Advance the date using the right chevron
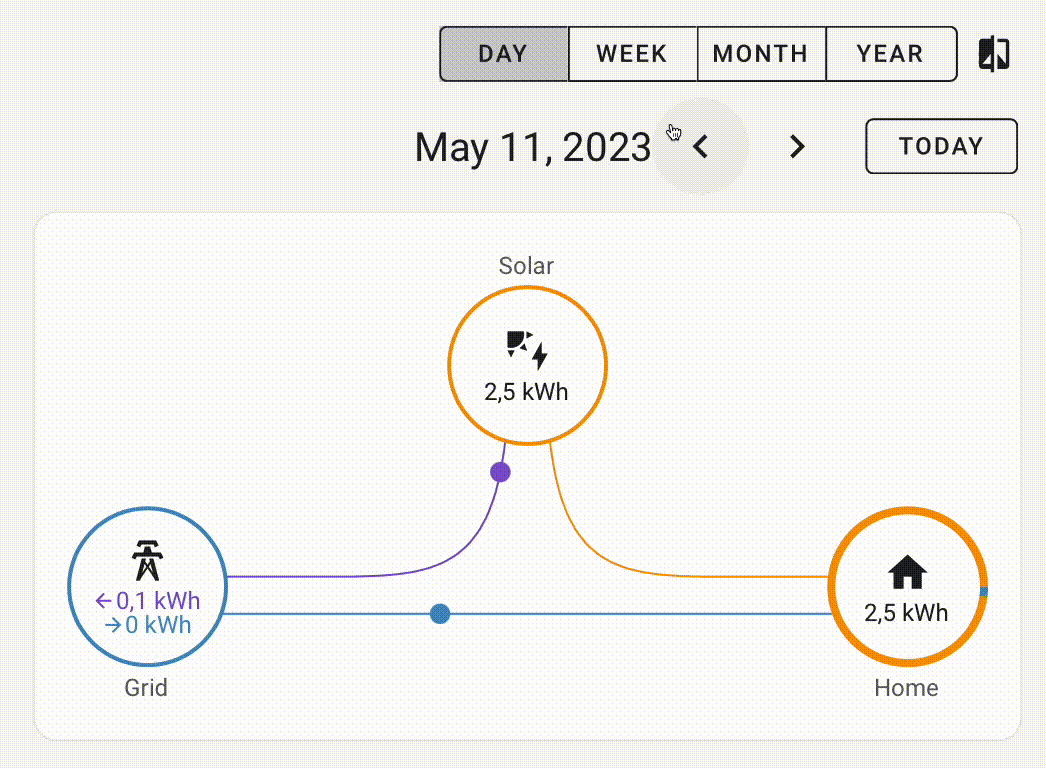1046x768 pixels. (x=797, y=146)
